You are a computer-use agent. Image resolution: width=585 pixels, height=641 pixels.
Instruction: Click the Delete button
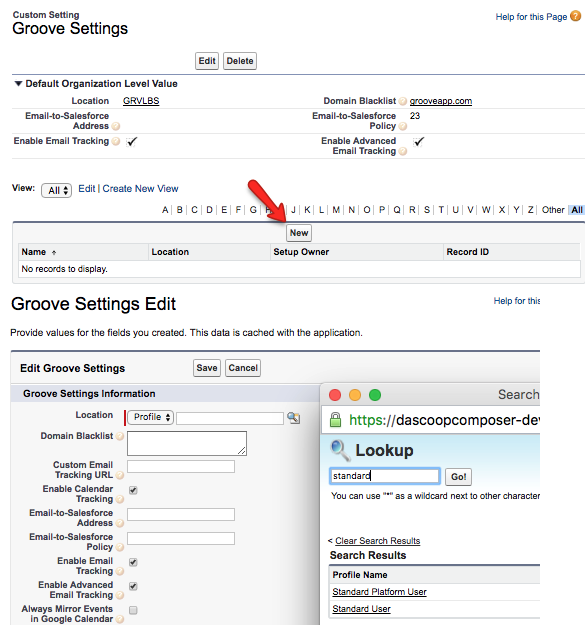[240, 61]
